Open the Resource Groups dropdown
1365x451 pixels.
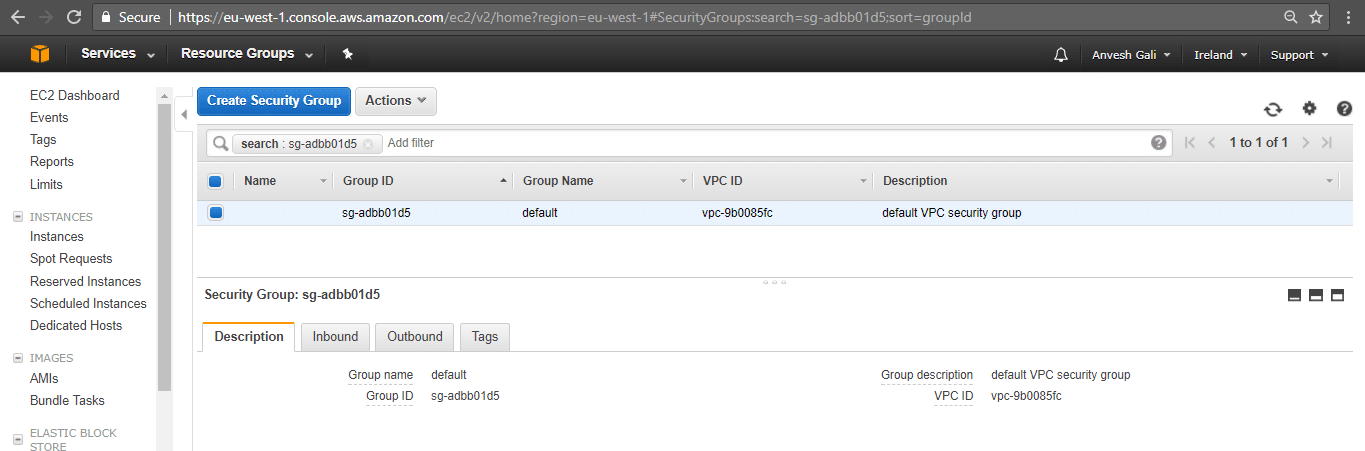pos(247,54)
